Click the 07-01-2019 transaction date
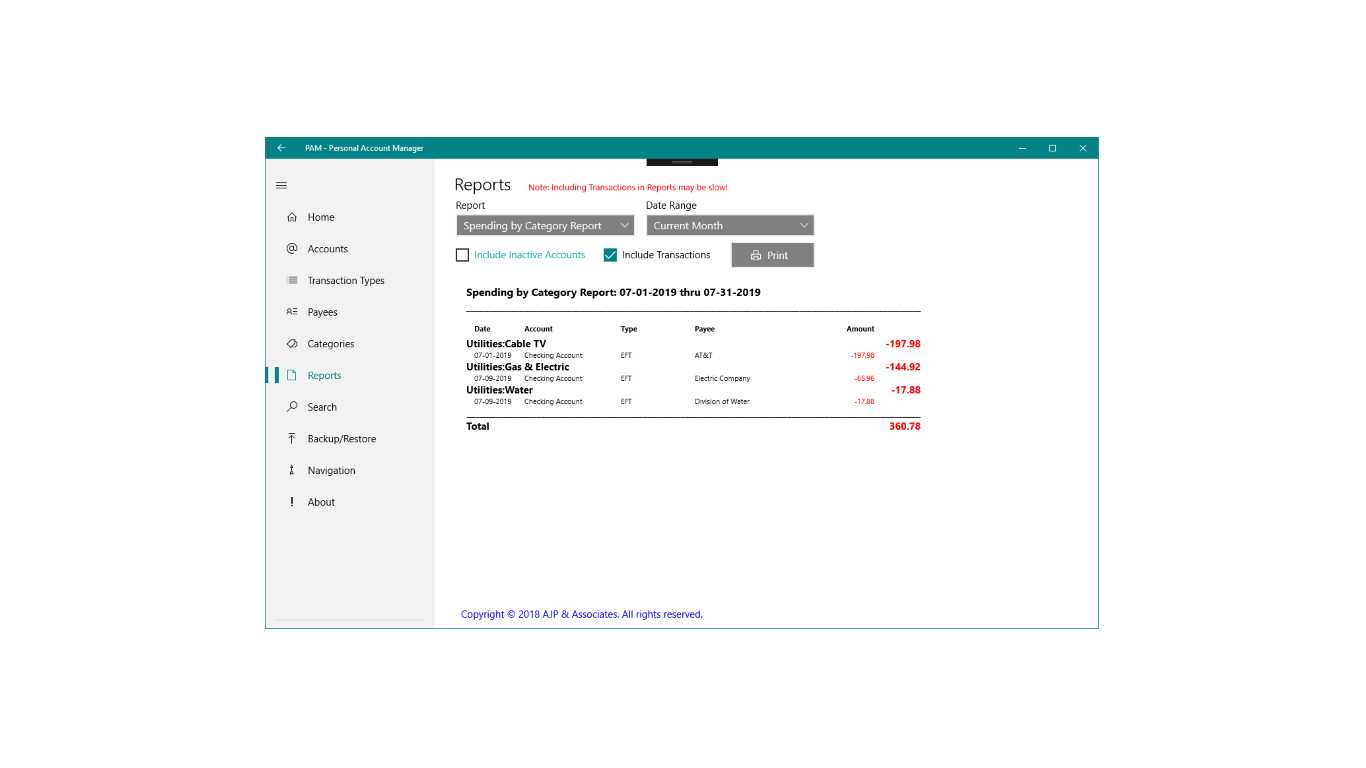This screenshot has height=768, width=1366. point(492,355)
